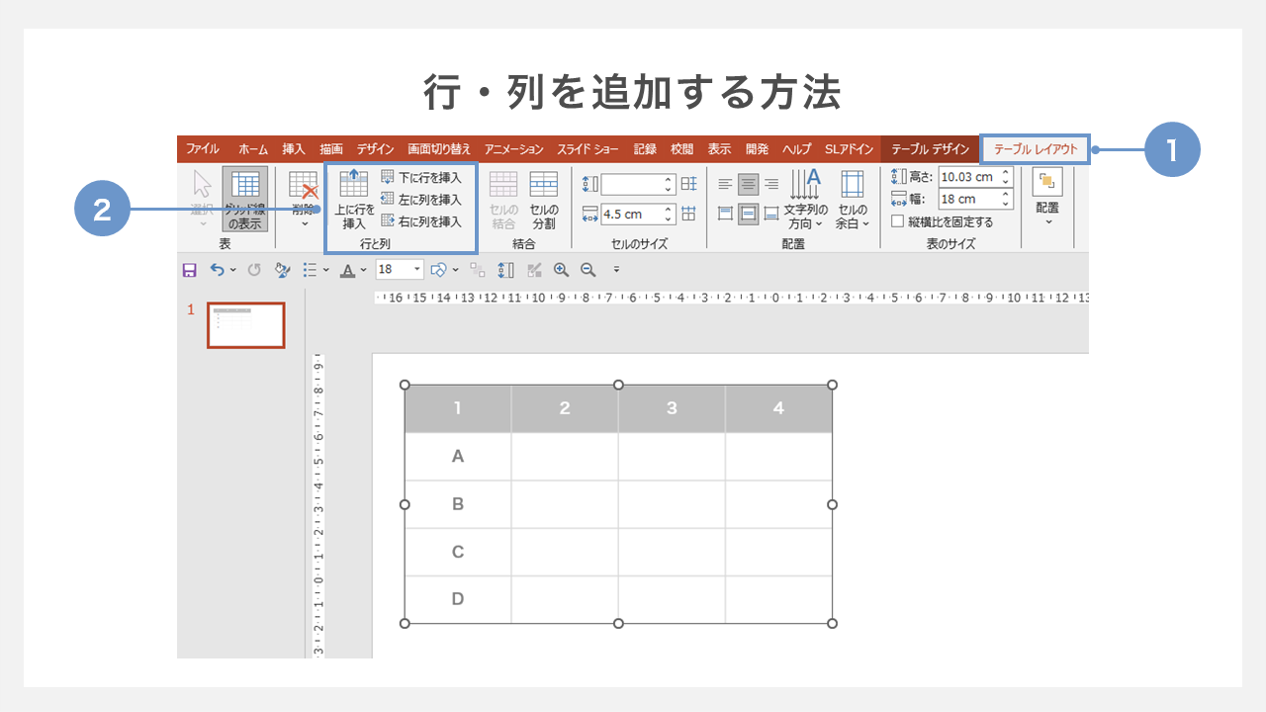
Task: Click the Redo icon
Action: coord(254,270)
